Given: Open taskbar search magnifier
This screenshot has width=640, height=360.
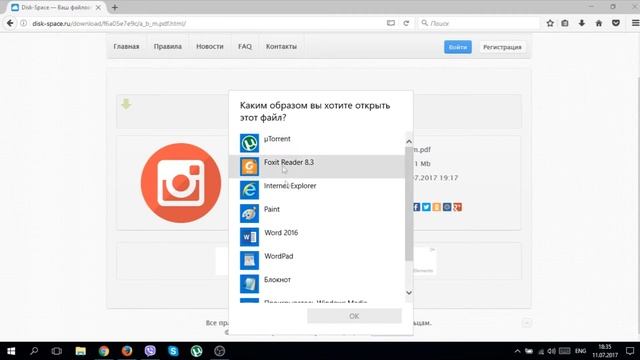Looking at the screenshot, I should click(34, 351).
